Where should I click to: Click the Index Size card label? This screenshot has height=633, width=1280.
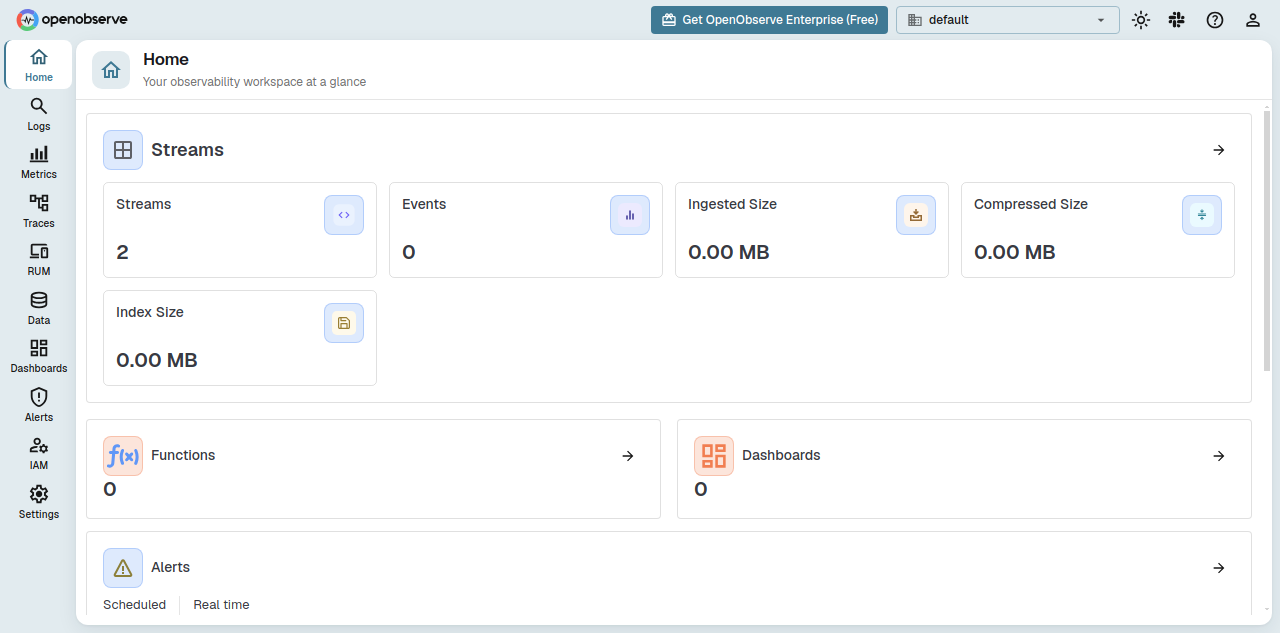point(150,312)
